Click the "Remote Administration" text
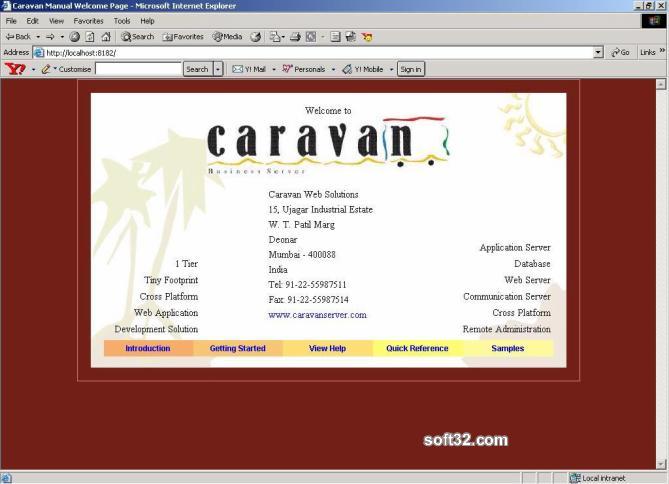This screenshot has height=484, width=669. point(506,329)
